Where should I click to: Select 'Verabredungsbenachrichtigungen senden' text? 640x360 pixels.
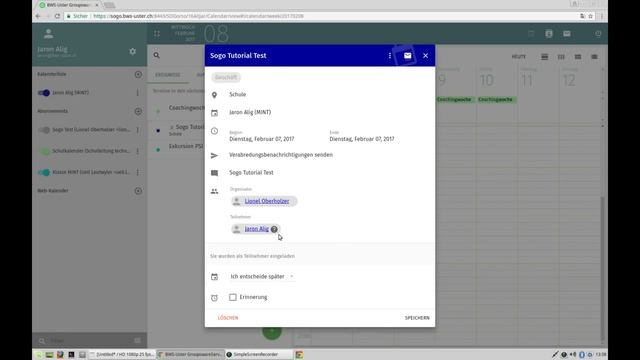click(x=281, y=155)
